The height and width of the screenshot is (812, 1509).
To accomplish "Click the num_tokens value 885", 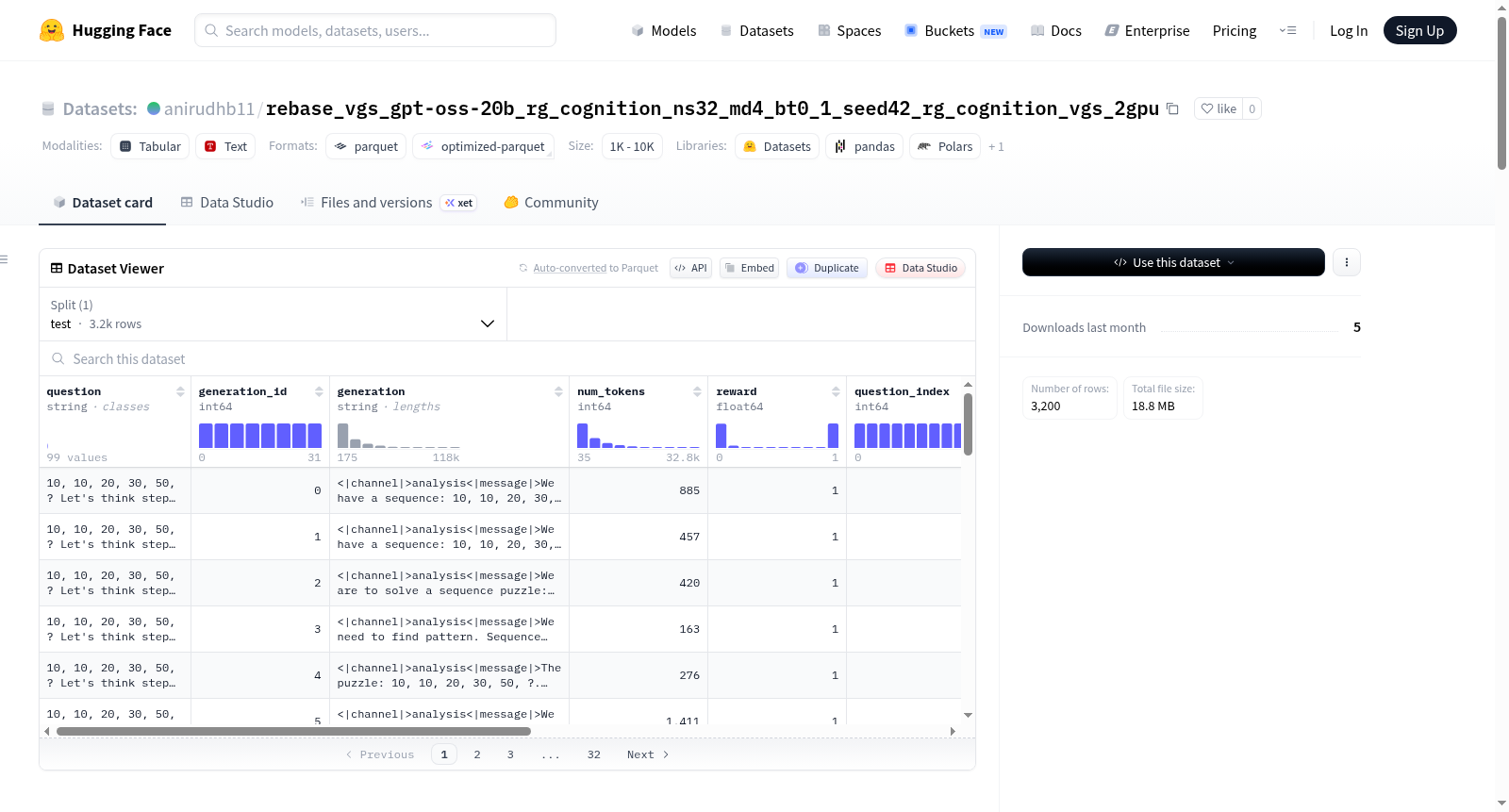I will coord(689,490).
